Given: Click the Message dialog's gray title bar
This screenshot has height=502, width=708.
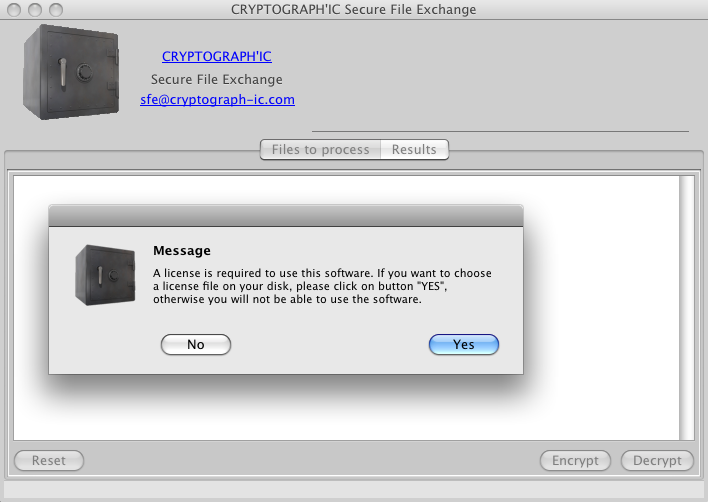Looking at the screenshot, I should point(286,216).
